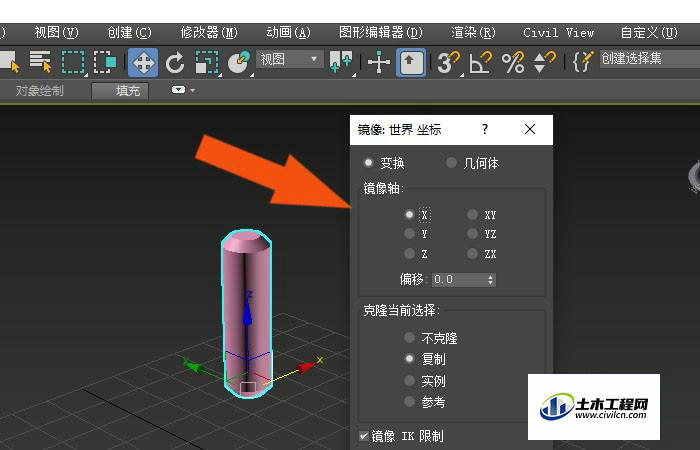Toggle 镜像 IK 限制 checkbox

[364, 436]
